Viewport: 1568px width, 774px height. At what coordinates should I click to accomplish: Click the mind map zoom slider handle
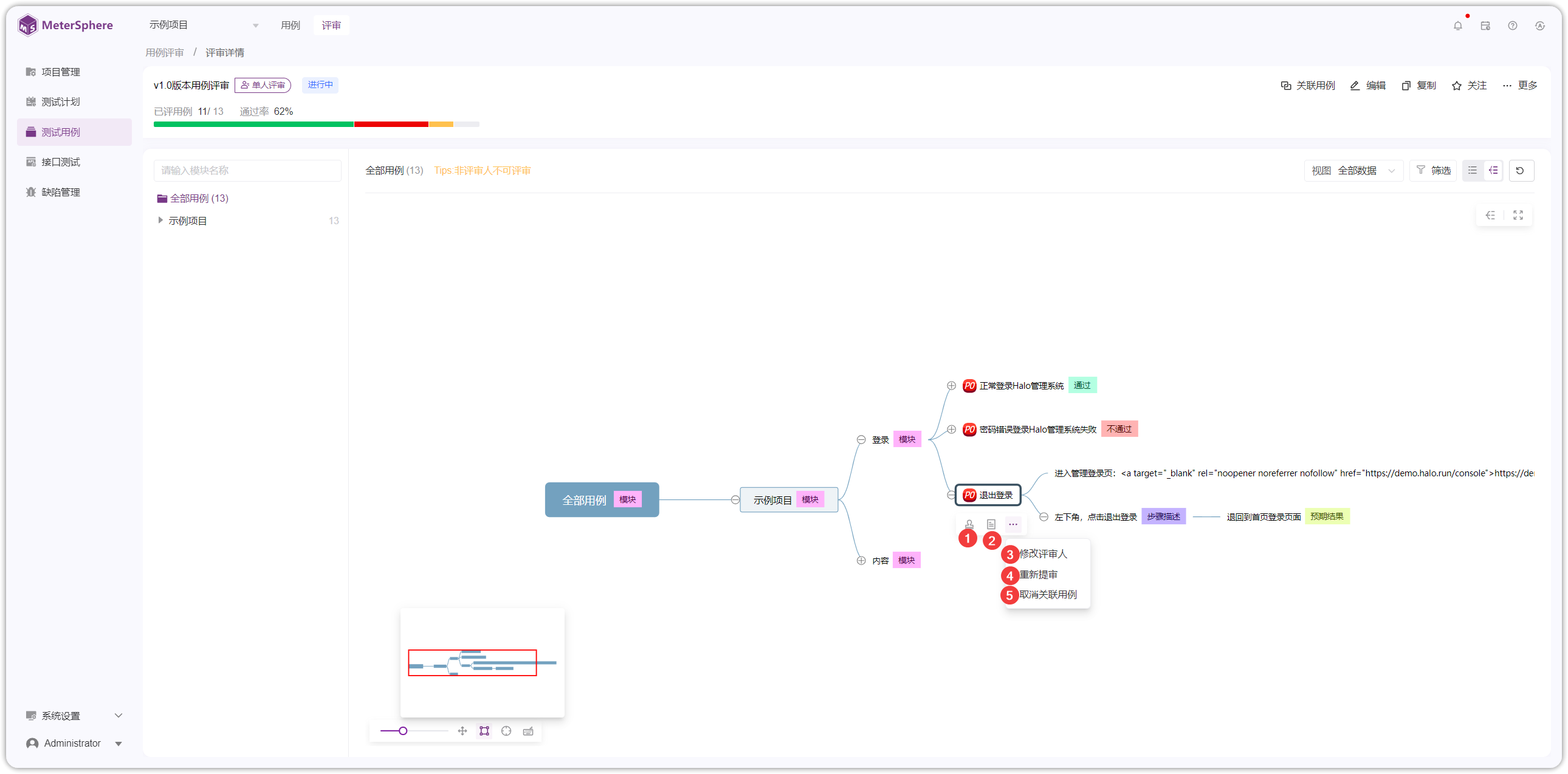pyautogui.click(x=402, y=731)
